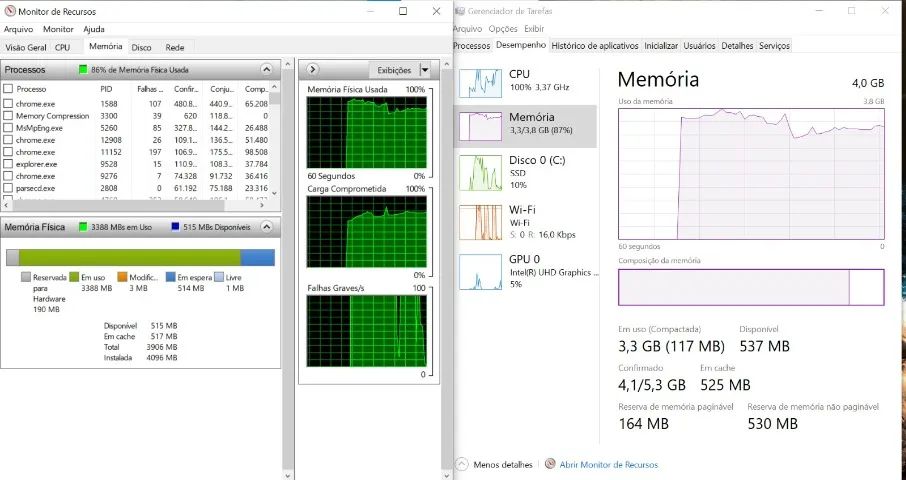Screen dimensions: 906x480
Task: Check the chrome.exe PID 11152 checkbox
Action: [x=8, y=152]
